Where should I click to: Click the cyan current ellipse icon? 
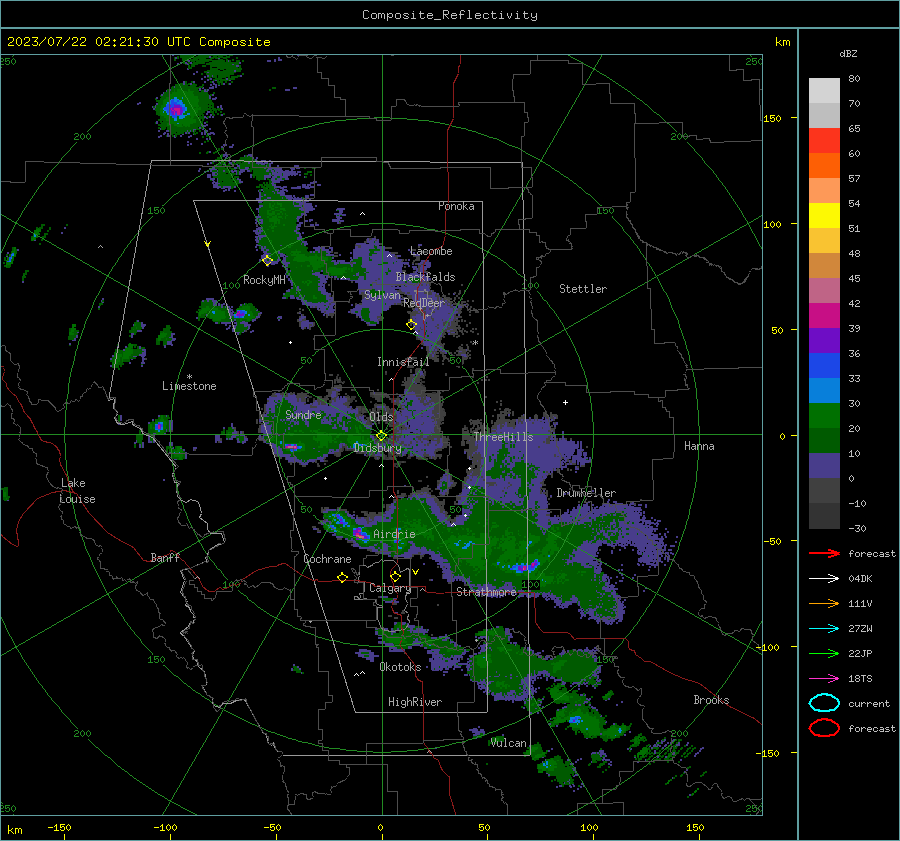(824, 703)
